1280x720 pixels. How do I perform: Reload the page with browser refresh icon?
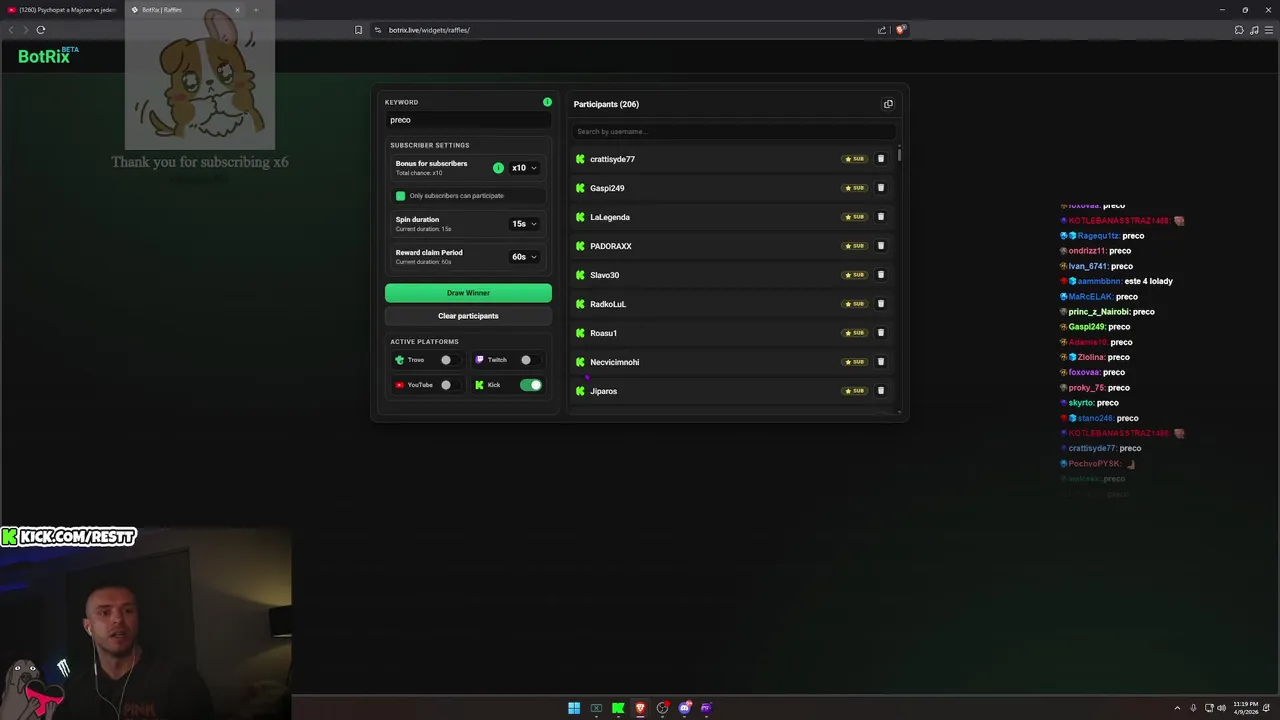tap(41, 30)
